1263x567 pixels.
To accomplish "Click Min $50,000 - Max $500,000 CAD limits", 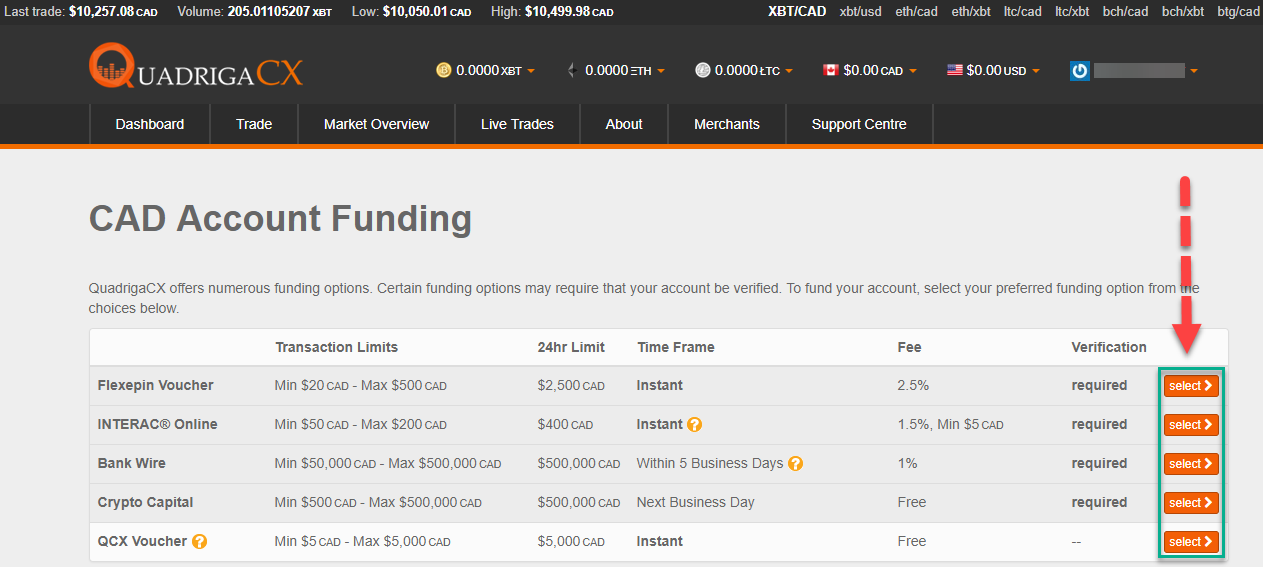I will click(x=388, y=463).
